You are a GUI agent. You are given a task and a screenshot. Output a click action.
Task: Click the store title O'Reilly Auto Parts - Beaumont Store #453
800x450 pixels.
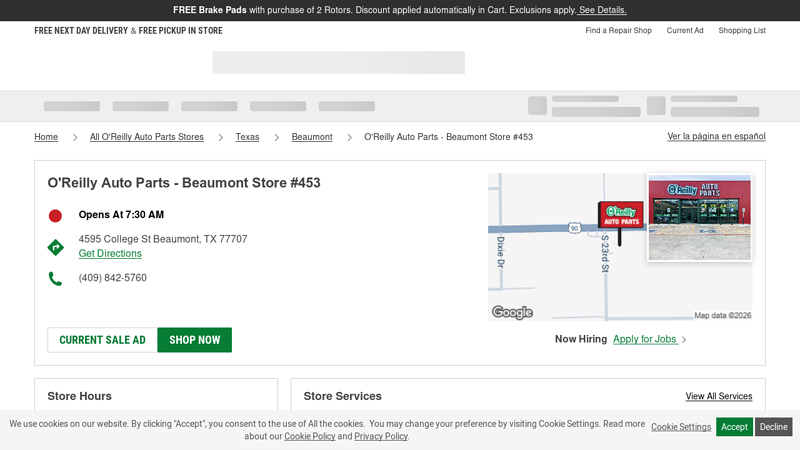click(x=184, y=183)
